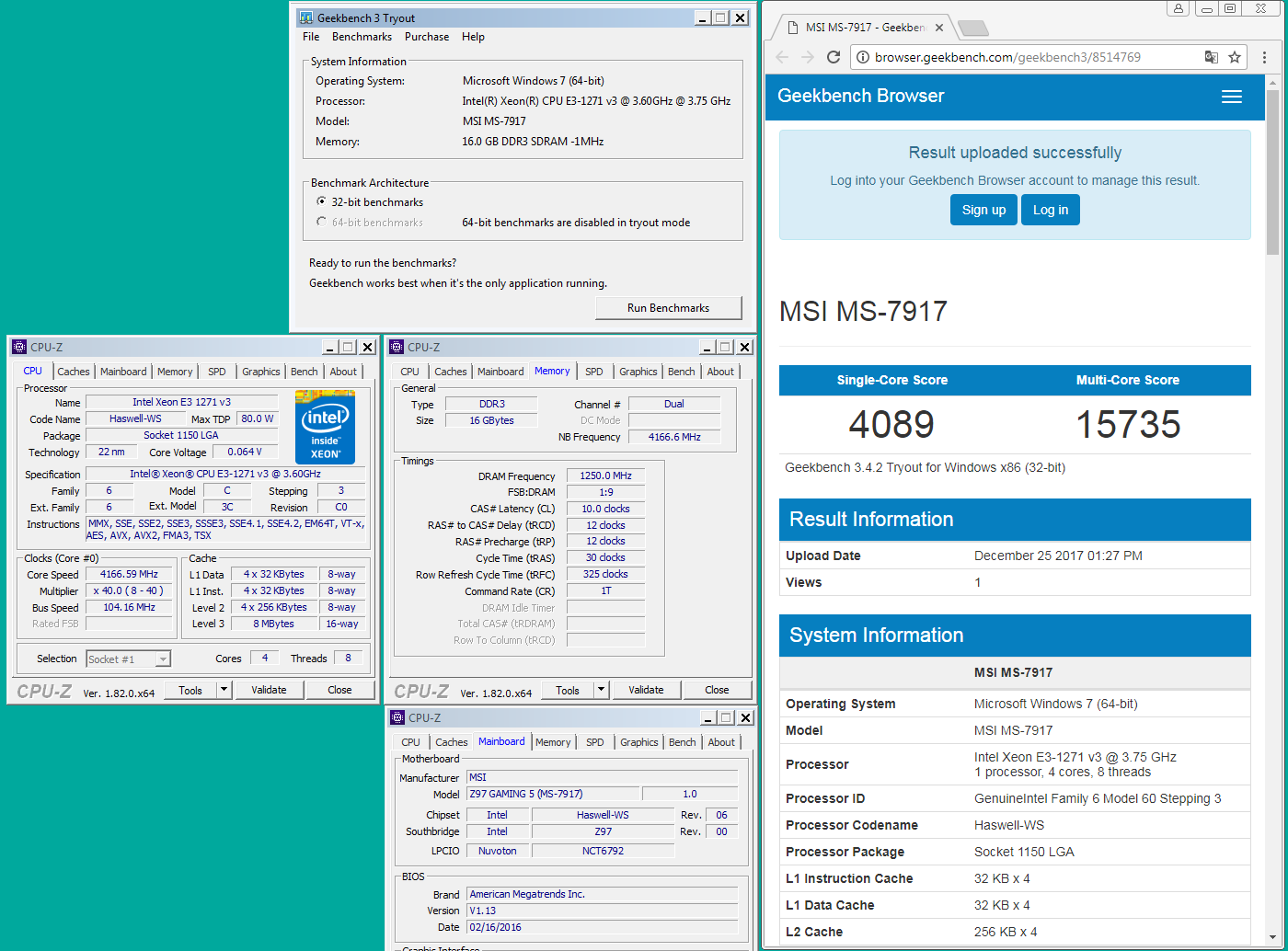Click Core Speed value 4166.59 MHz
1288x951 pixels.
pos(130,574)
